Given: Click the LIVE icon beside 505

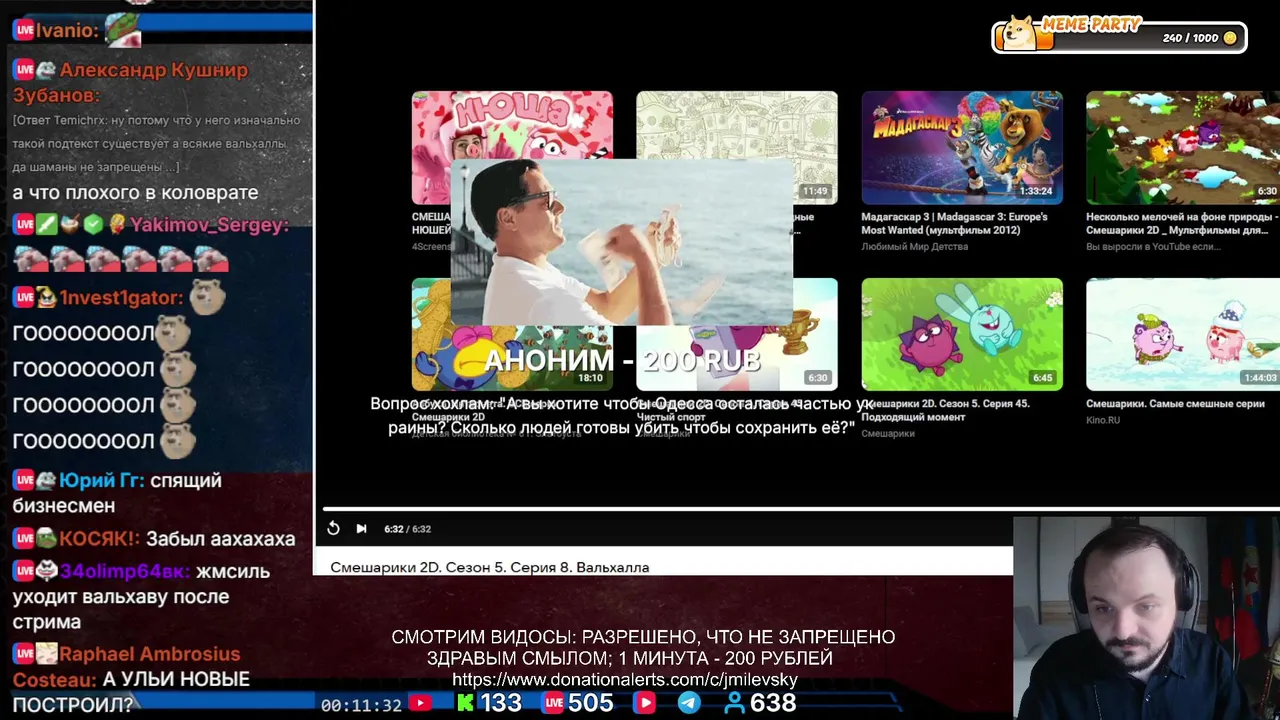Looking at the screenshot, I should [553, 704].
